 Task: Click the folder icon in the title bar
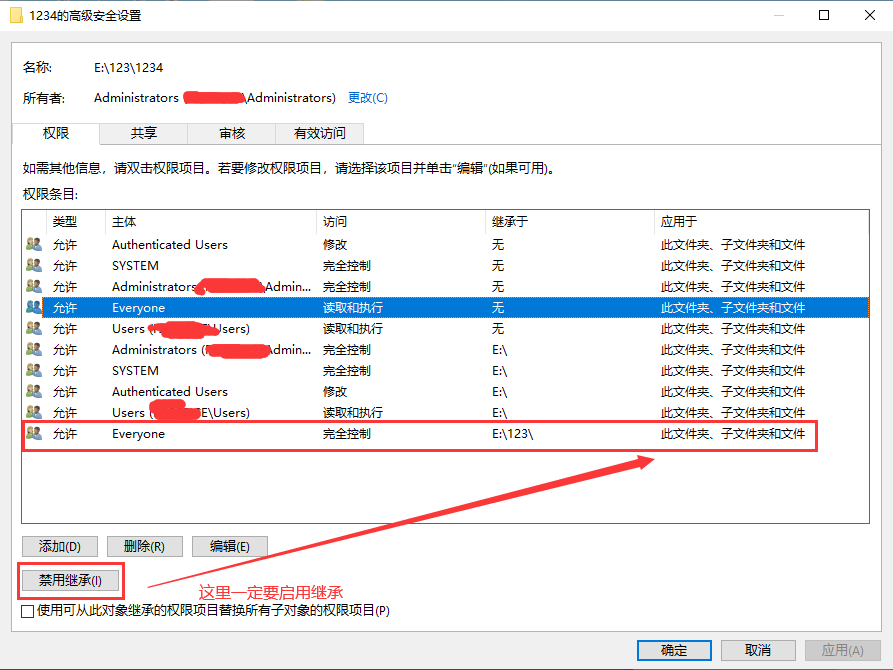click(x=16, y=14)
